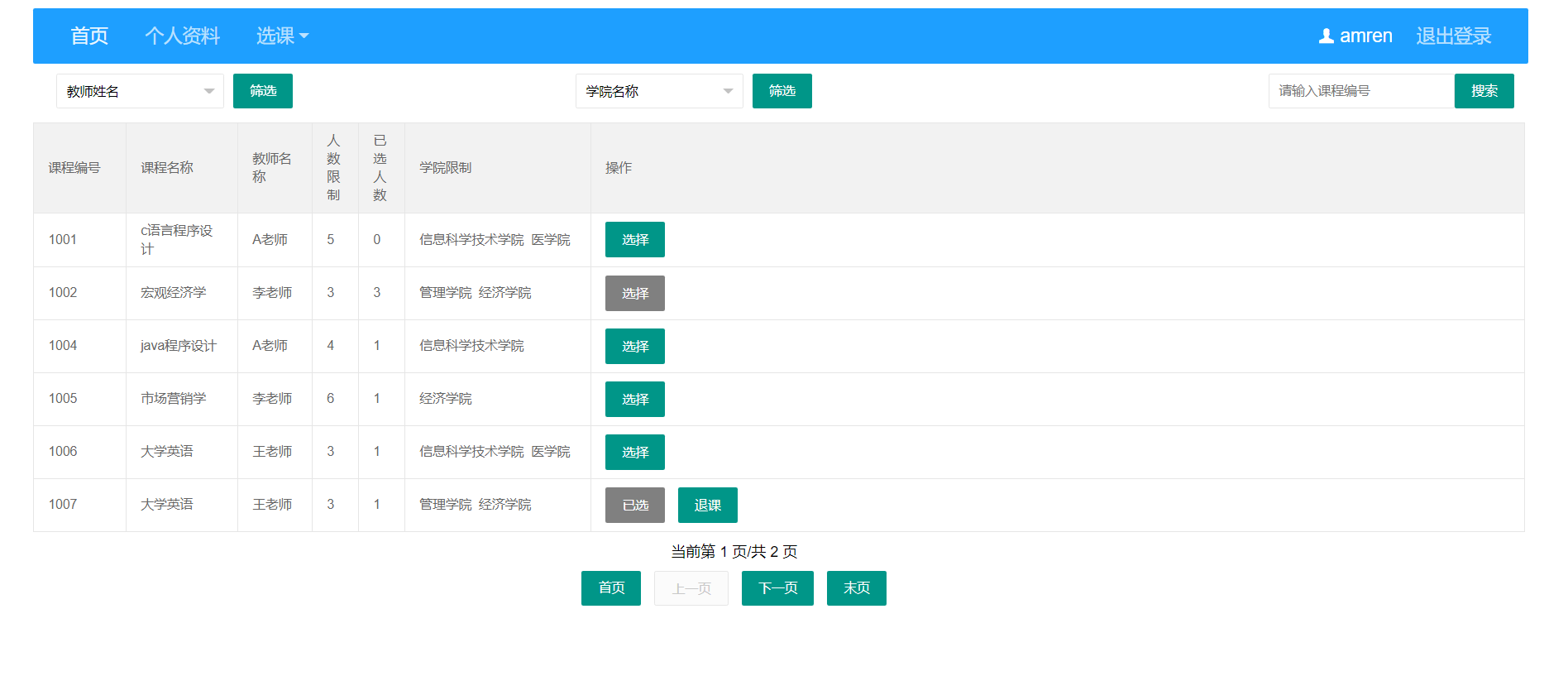This screenshot has height=700, width=1568.
Task: Focus the 请输入课程编号 search field
Action: [x=1361, y=91]
